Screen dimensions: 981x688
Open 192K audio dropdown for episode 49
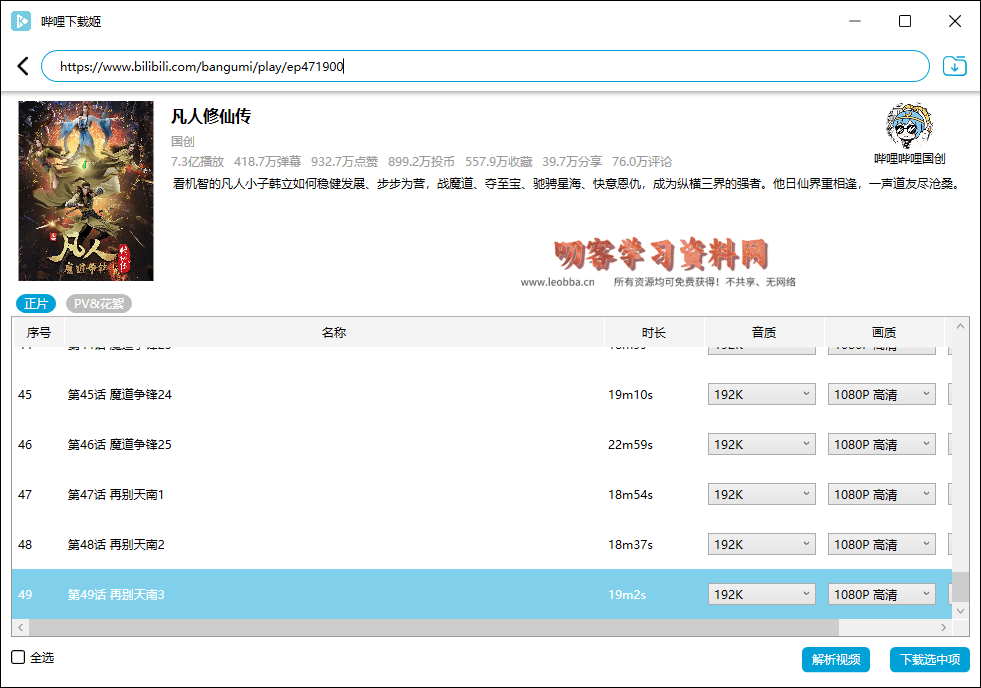[x=762, y=595]
